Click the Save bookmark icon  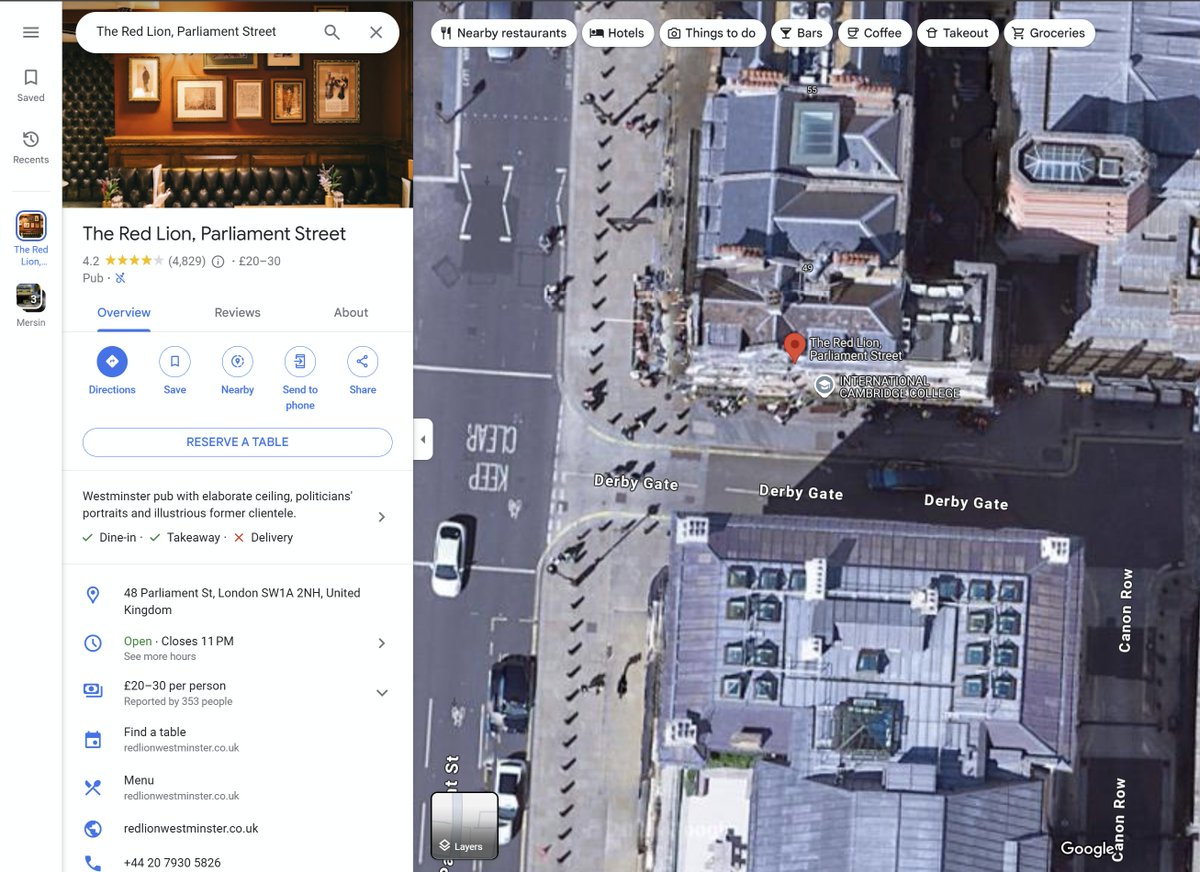click(175, 361)
